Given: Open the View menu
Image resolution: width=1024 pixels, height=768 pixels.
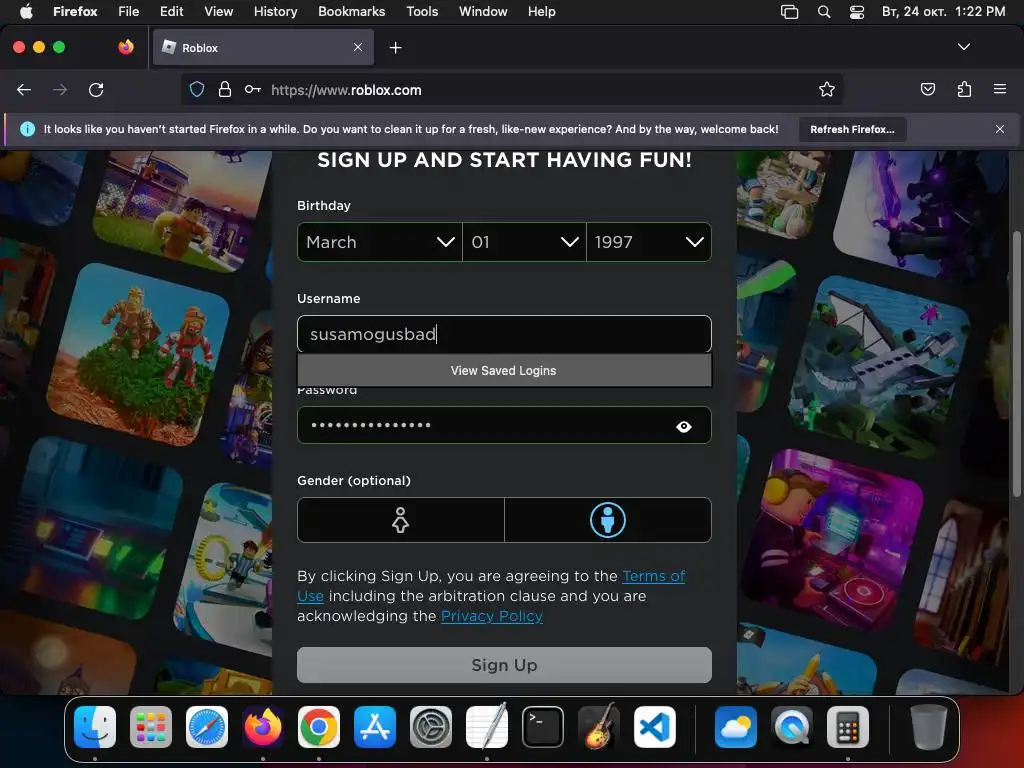Looking at the screenshot, I should (219, 12).
